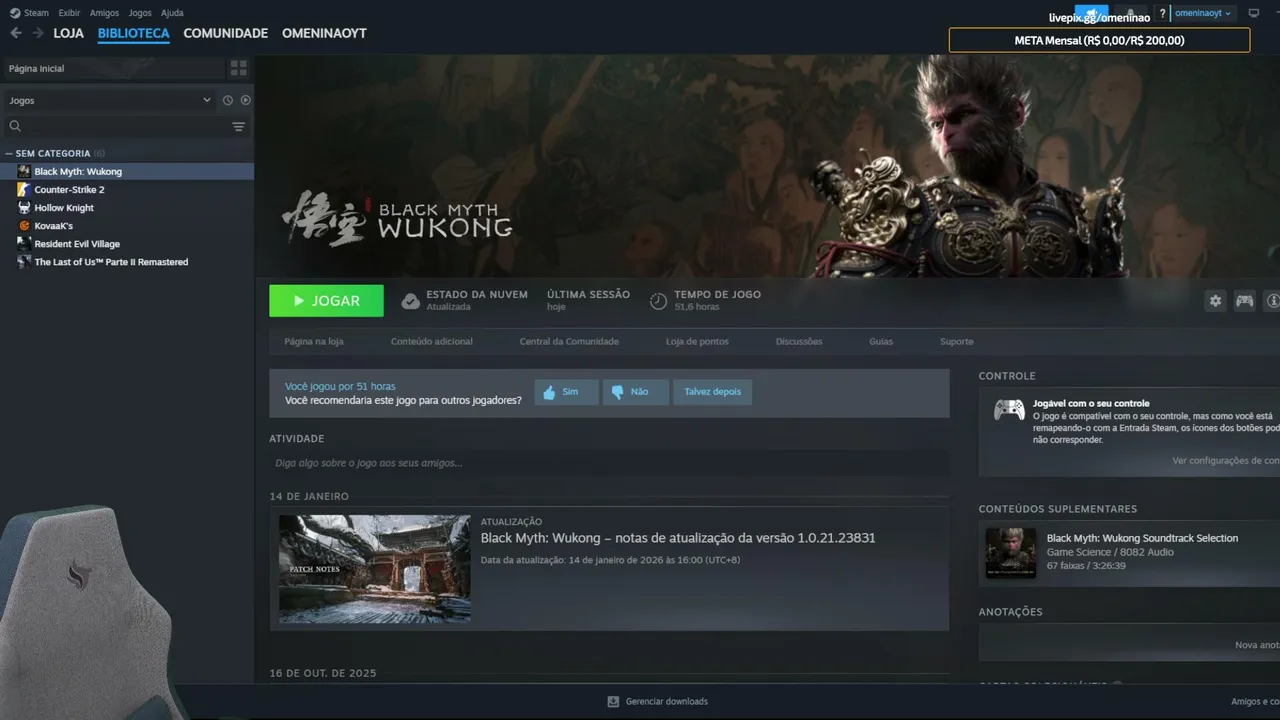This screenshot has height=720, width=1280.
Task: Open Central da Comunidade tab
Action: click(x=569, y=341)
